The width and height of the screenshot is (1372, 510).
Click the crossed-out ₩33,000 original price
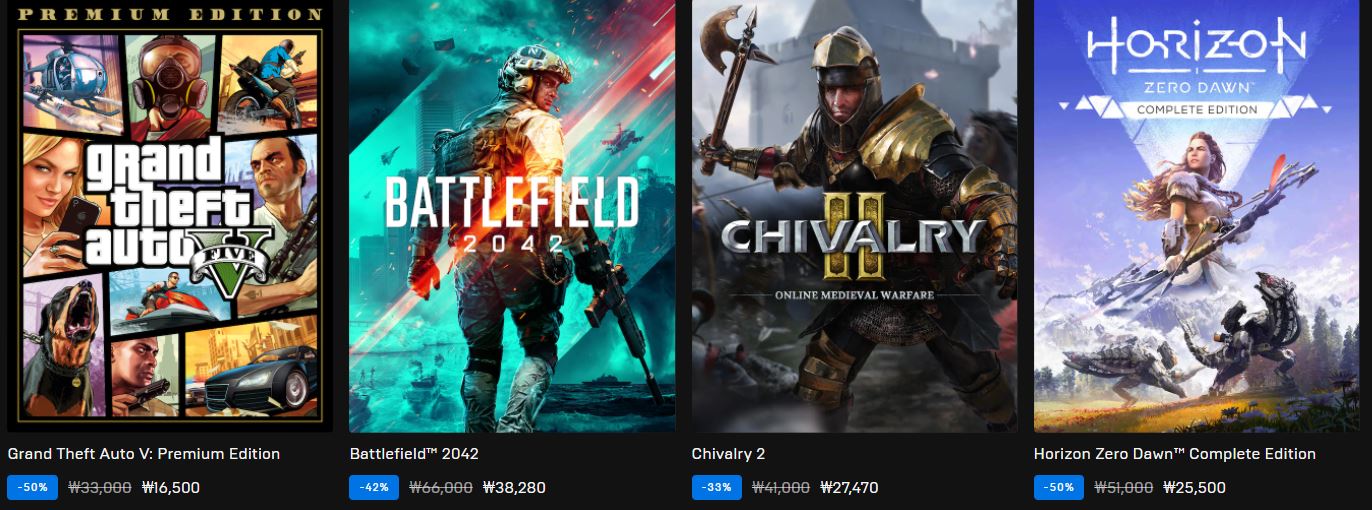click(x=100, y=488)
